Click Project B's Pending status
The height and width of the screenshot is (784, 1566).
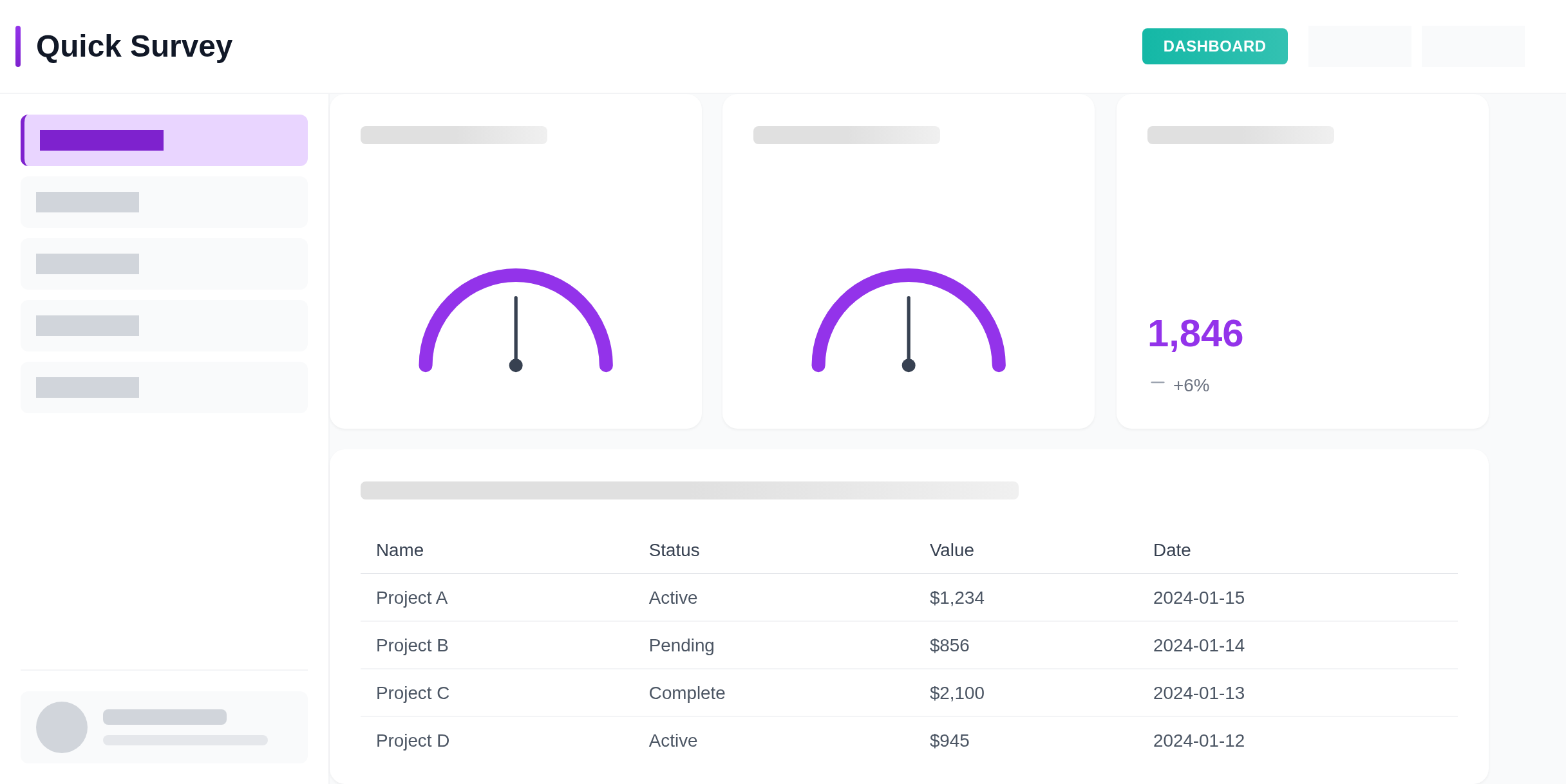click(x=681, y=646)
